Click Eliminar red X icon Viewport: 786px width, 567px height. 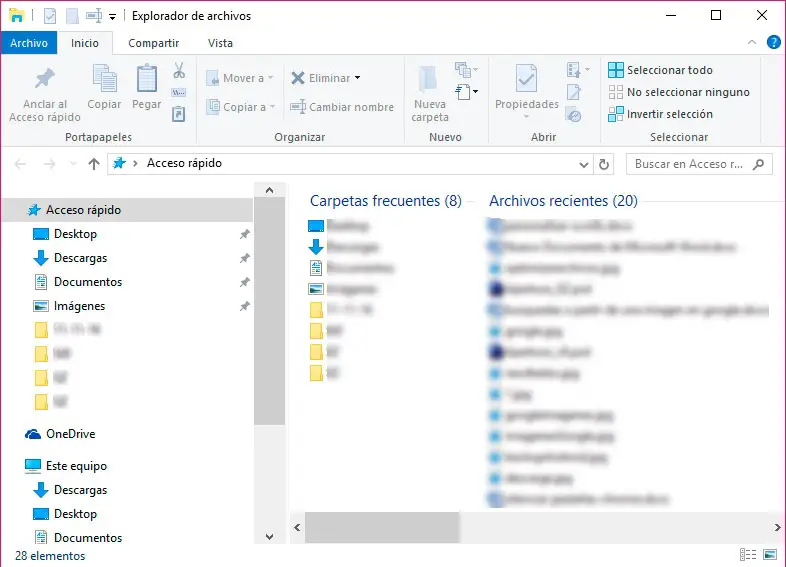pyautogui.click(x=298, y=78)
